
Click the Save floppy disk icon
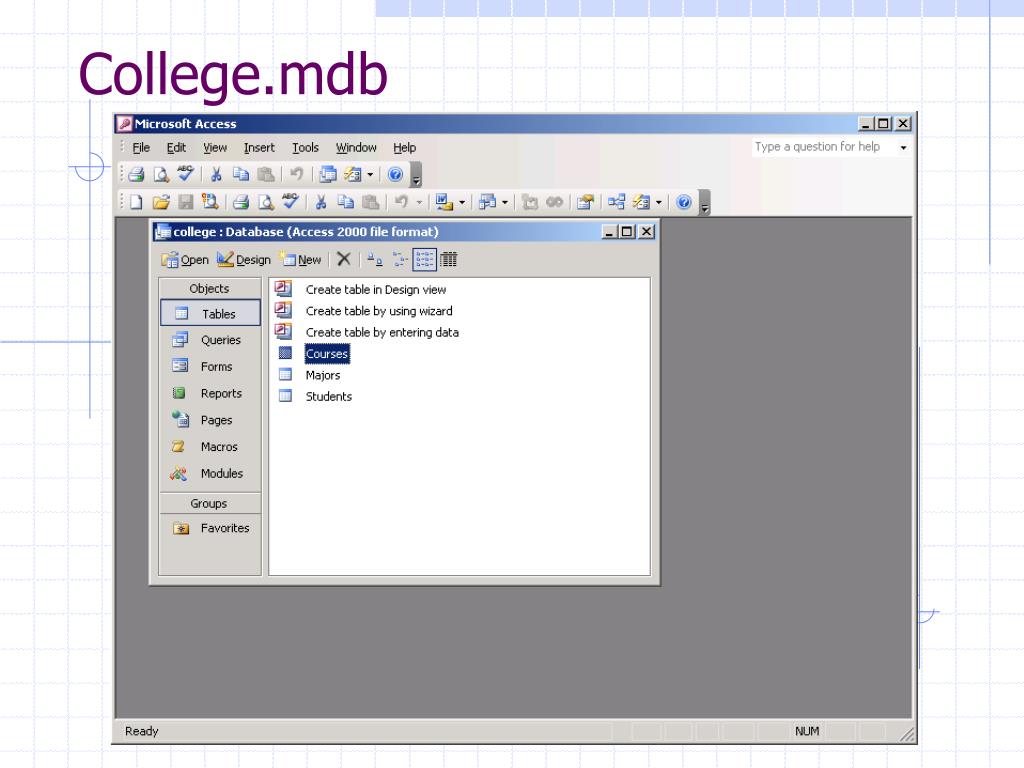point(186,202)
